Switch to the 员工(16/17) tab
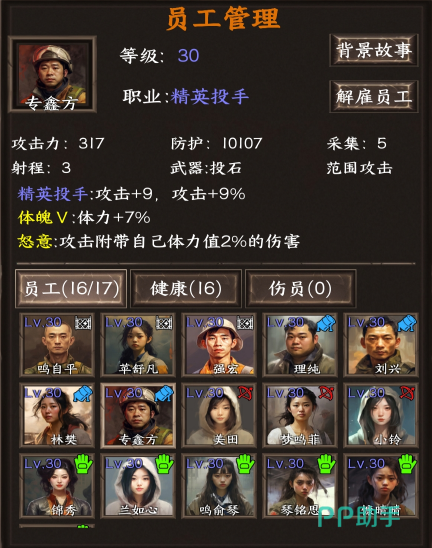 tap(71, 288)
